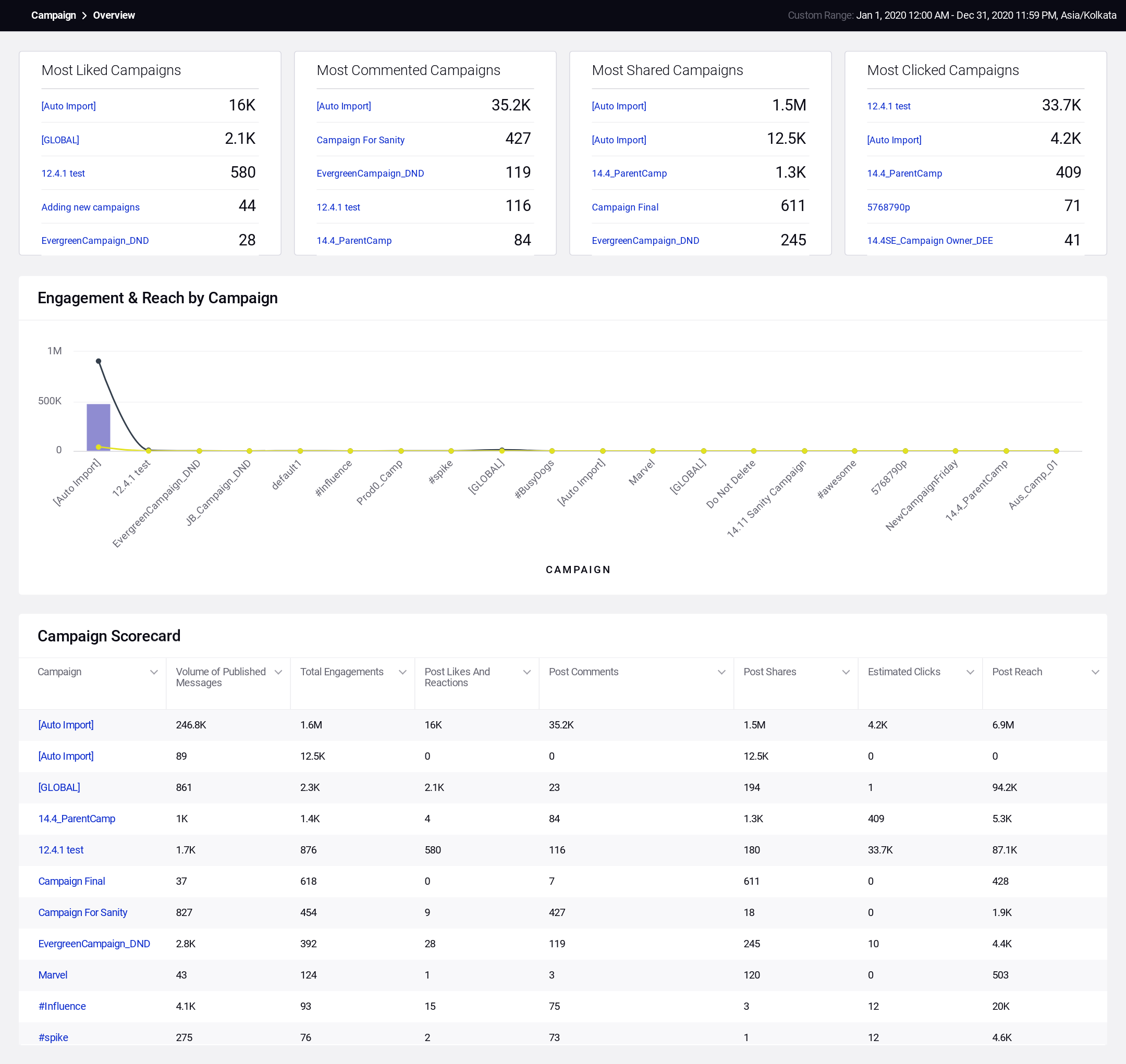Open 12.4.1 test in Most Commented Campaigns
The width and height of the screenshot is (1126, 1064).
click(338, 207)
